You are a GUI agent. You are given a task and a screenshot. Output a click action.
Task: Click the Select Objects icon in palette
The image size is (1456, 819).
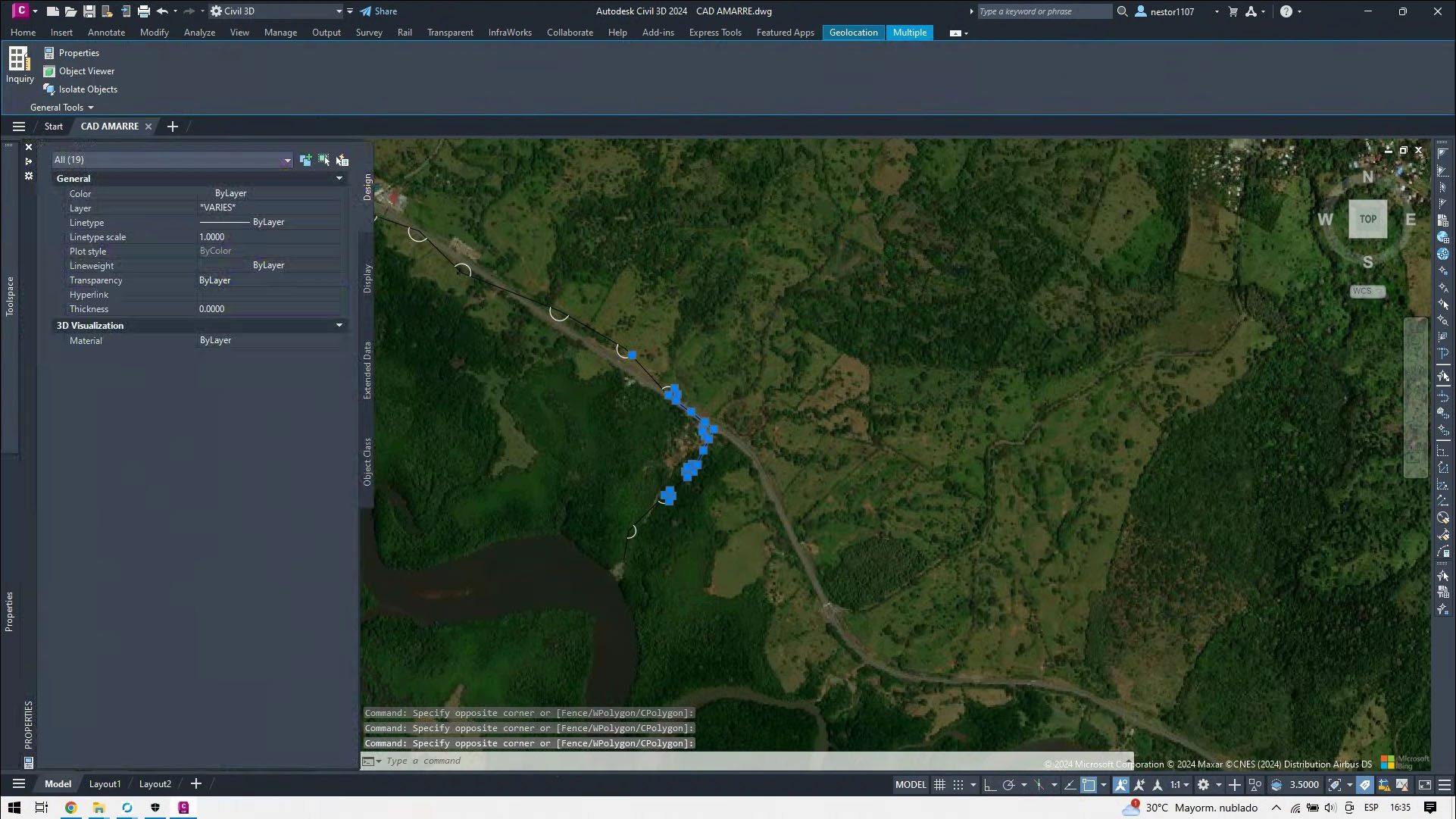324,160
